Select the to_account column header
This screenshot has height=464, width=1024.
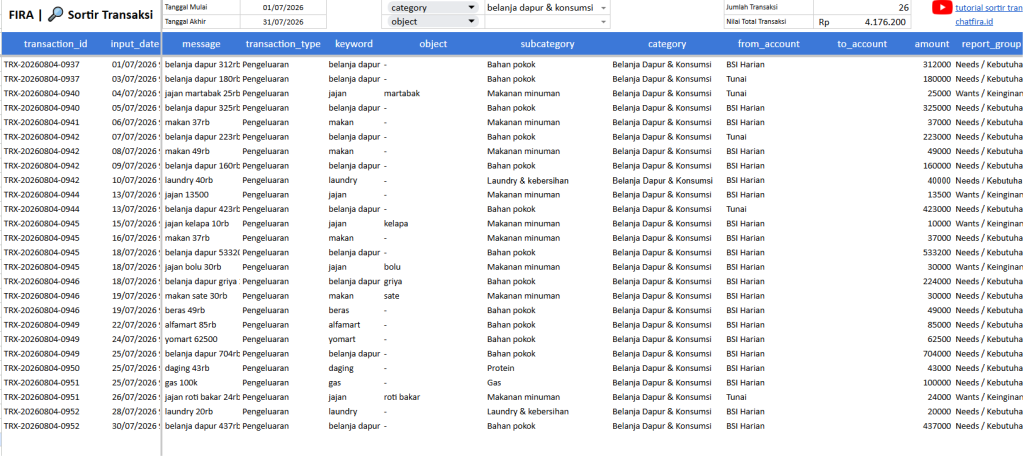[x=862, y=44]
